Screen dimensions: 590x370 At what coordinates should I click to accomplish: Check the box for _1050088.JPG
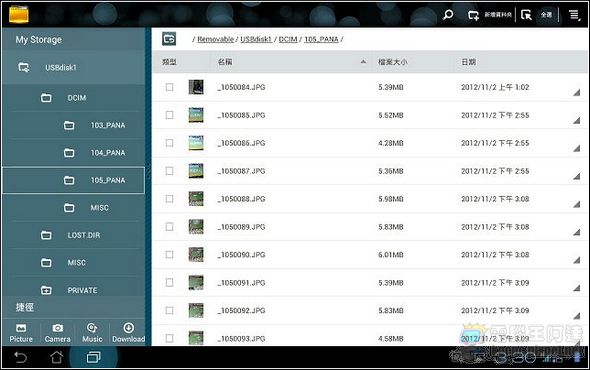[x=169, y=199]
